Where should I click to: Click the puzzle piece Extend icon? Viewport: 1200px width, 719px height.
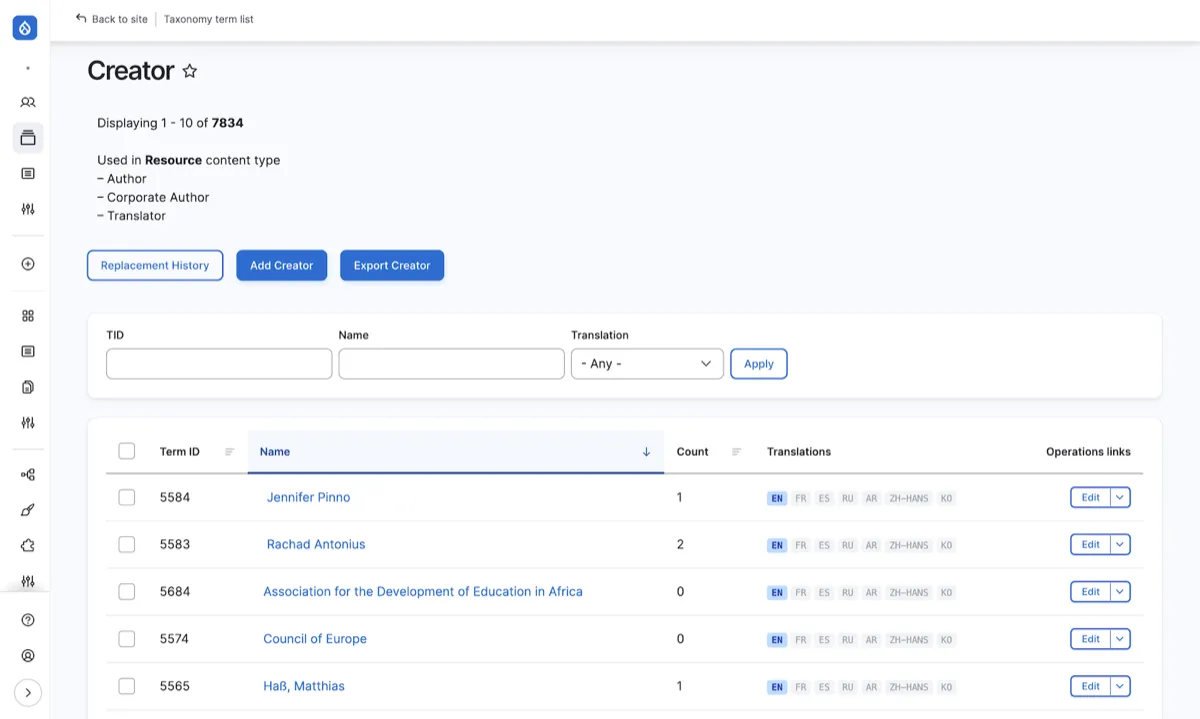click(x=28, y=545)
